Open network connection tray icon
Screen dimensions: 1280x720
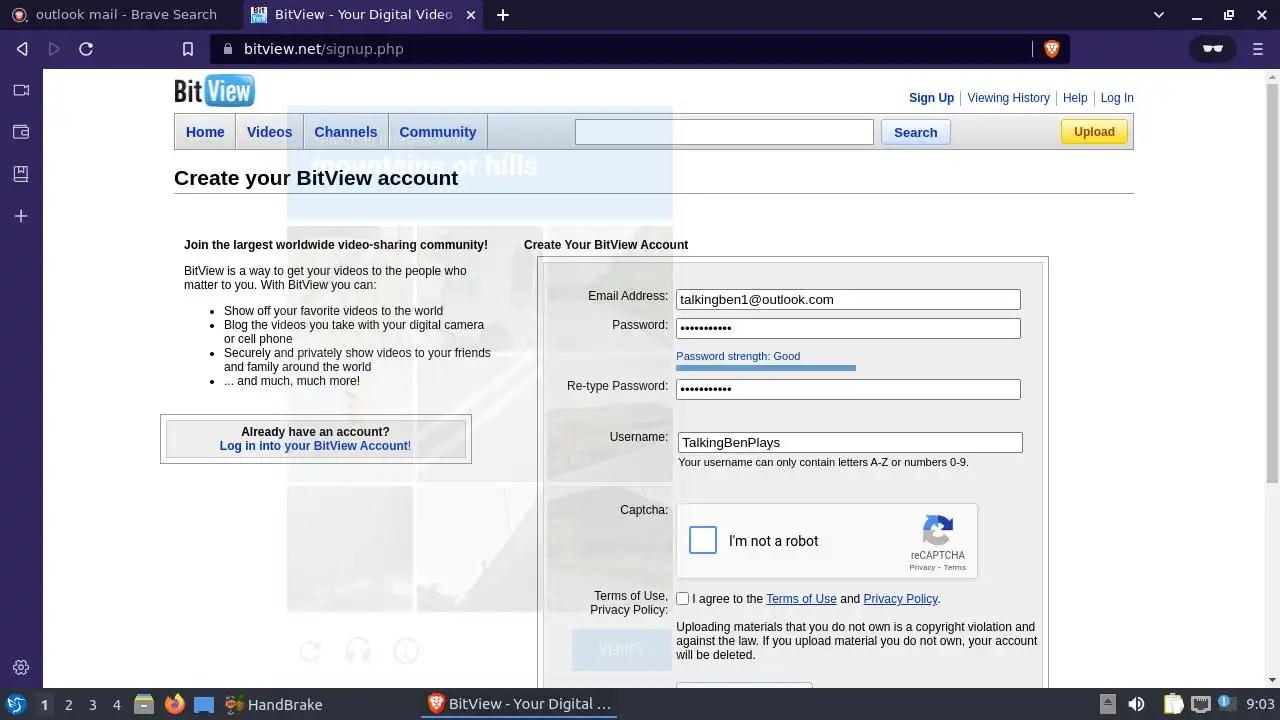(x=1201, y=704)
